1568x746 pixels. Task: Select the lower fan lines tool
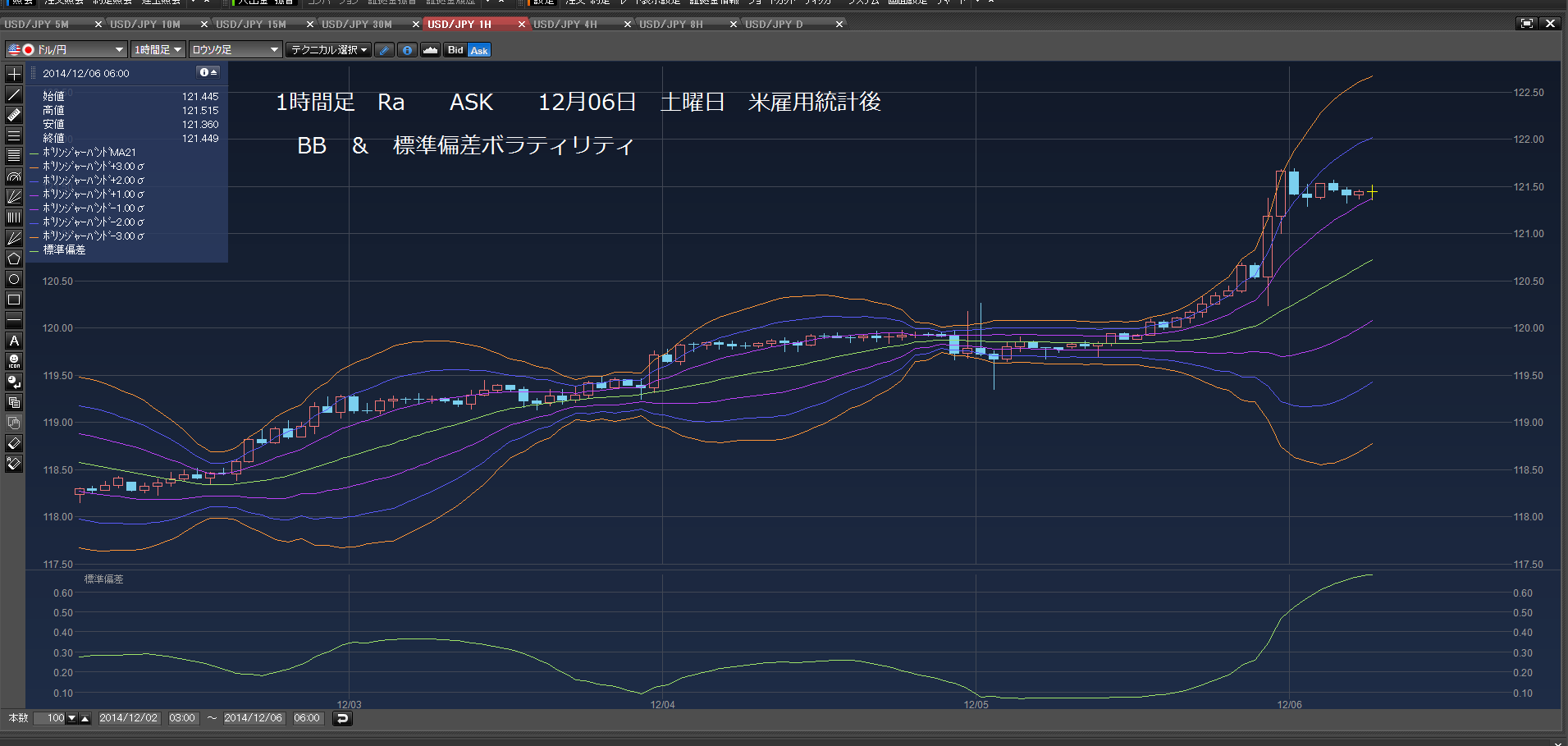click(x=14, y=238)
